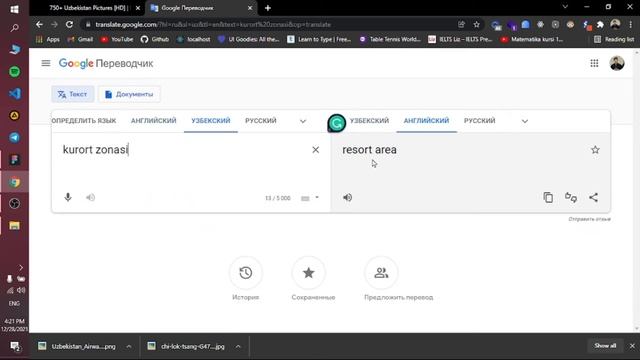Open the Chrome extensions puzzle icon
640x360 pixels.
tap(600, 24)
